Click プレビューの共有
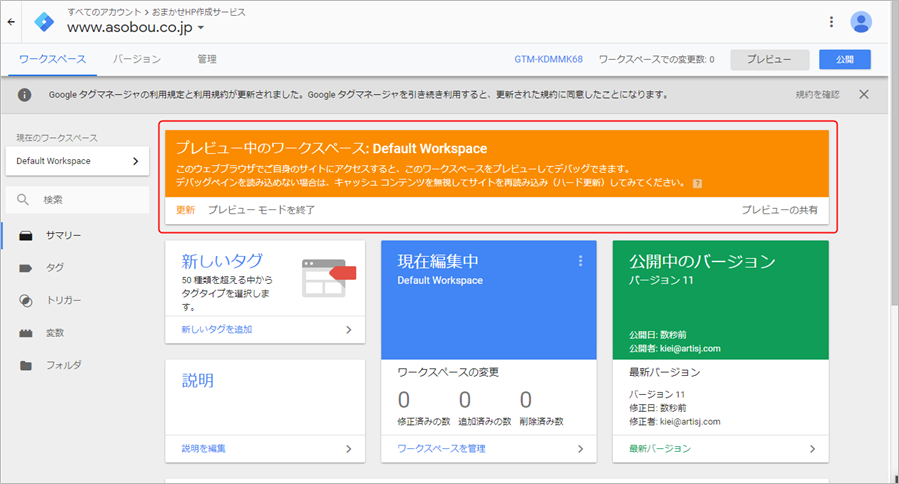 point(780,210)
